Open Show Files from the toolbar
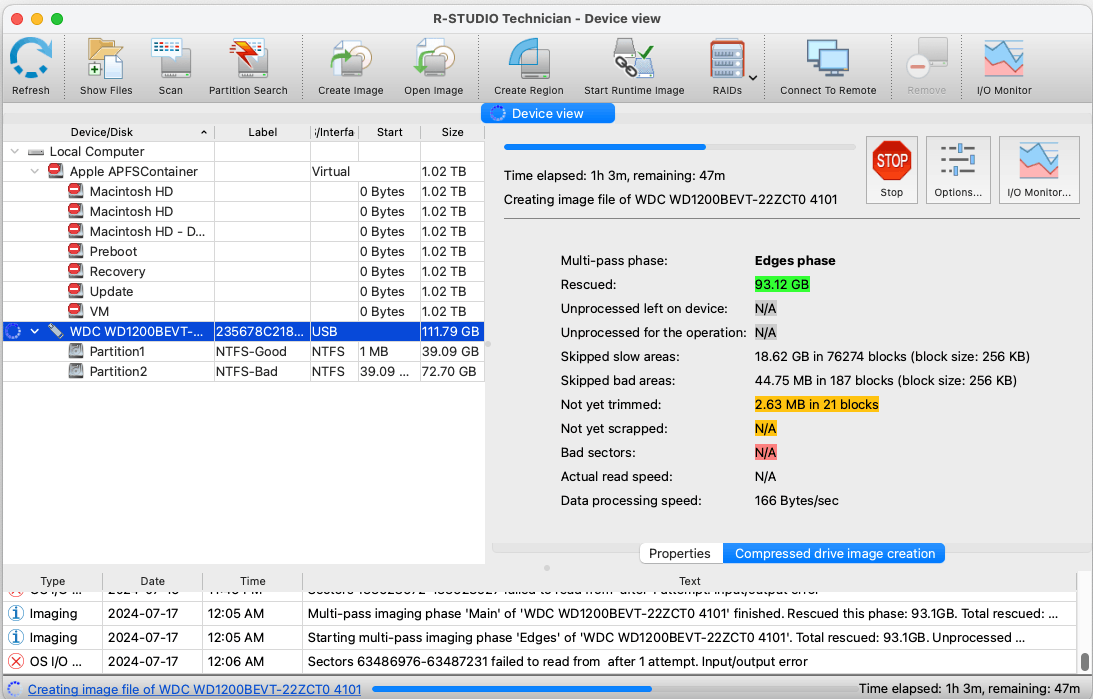This screenshot has height=699, width=1093. click(106, 67)
